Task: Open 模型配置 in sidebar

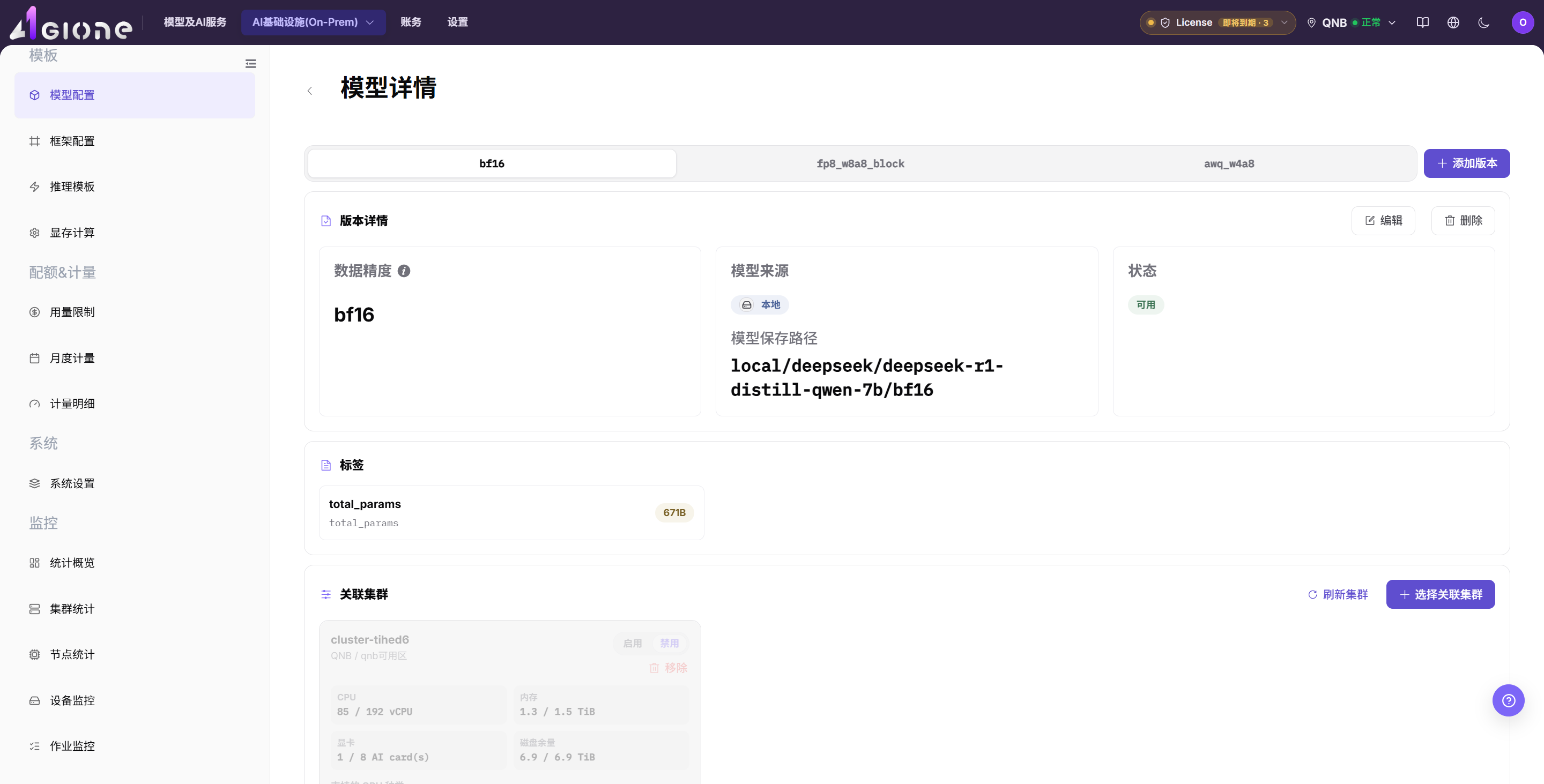Action: point(135,95)
